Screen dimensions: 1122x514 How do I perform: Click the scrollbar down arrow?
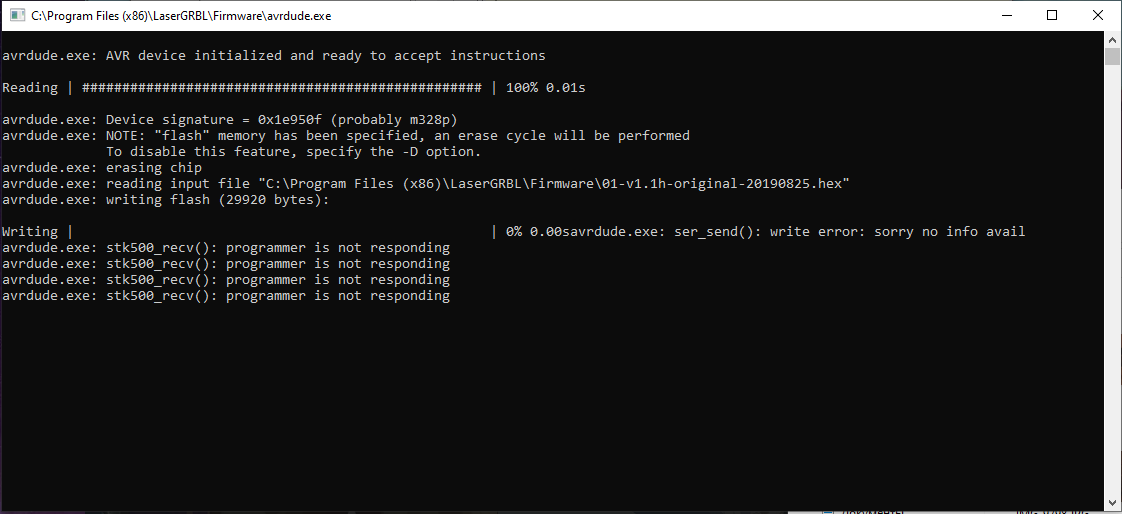click(1112, 502)
